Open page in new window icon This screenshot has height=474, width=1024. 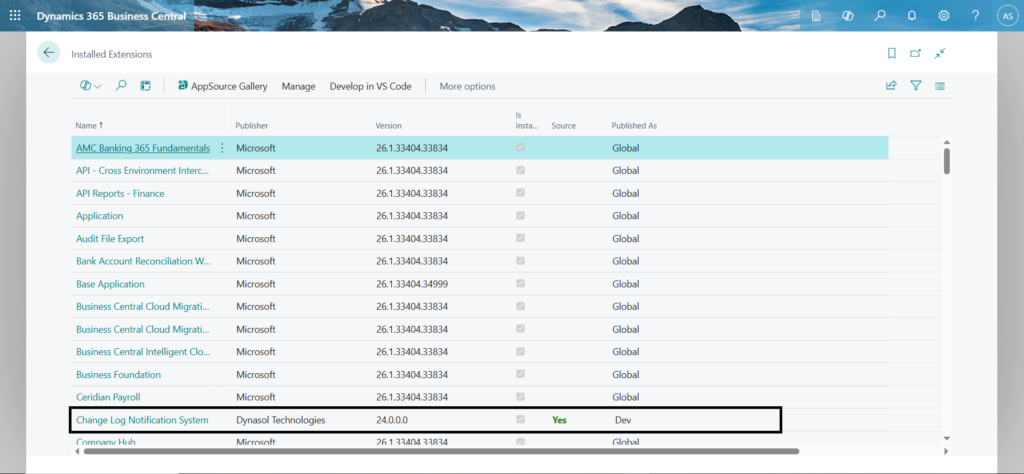click(x=915, y=53)
